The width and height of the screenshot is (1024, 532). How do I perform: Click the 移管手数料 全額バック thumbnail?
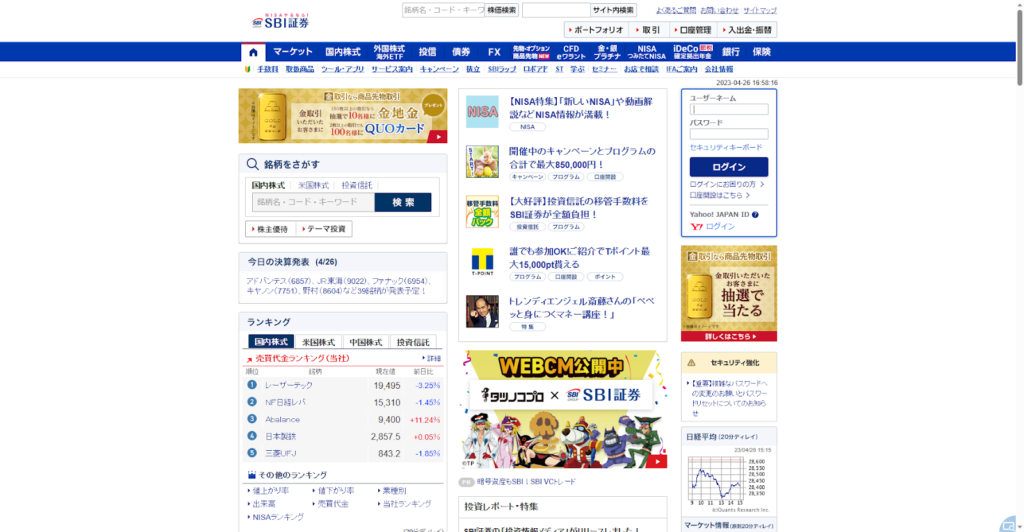(x=482, y=211)
